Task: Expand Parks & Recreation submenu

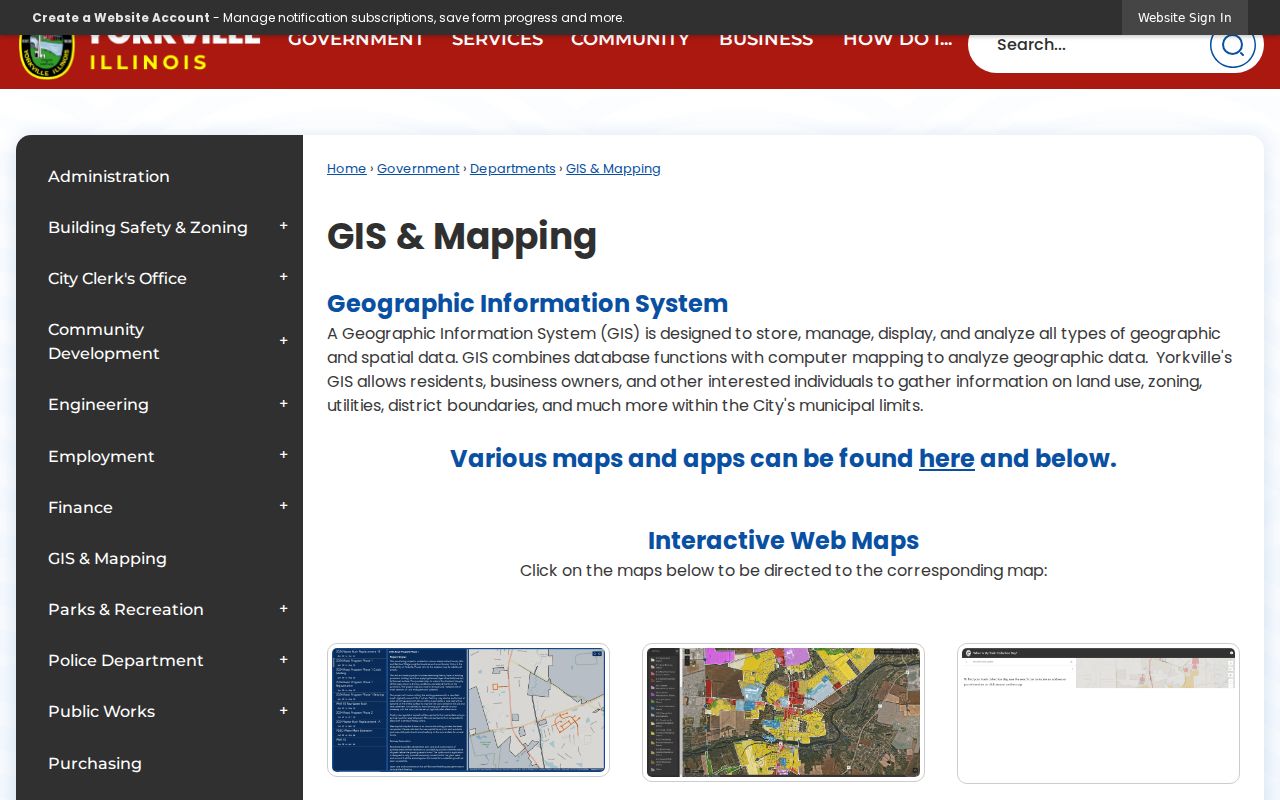Action: click(x=284, y=609)
